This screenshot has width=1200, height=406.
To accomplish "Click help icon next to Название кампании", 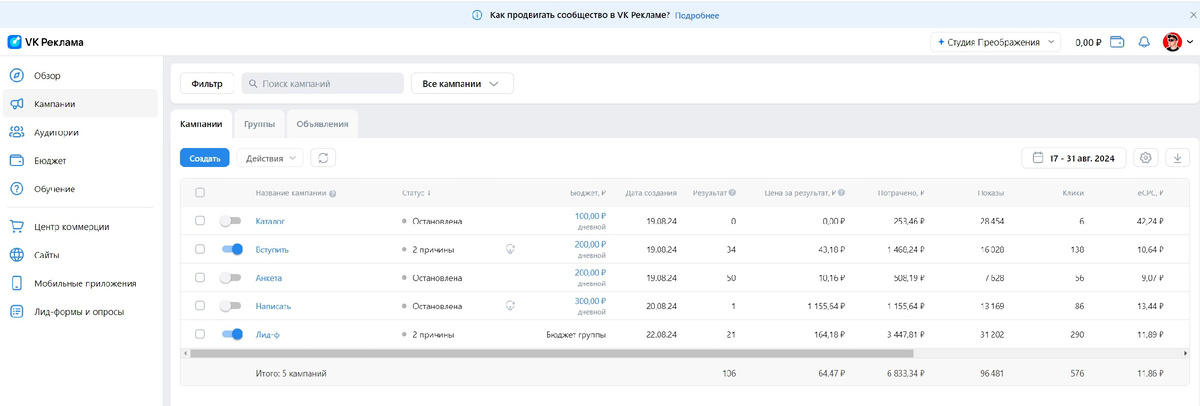I will pyautogui.click(x=332, y=193).
